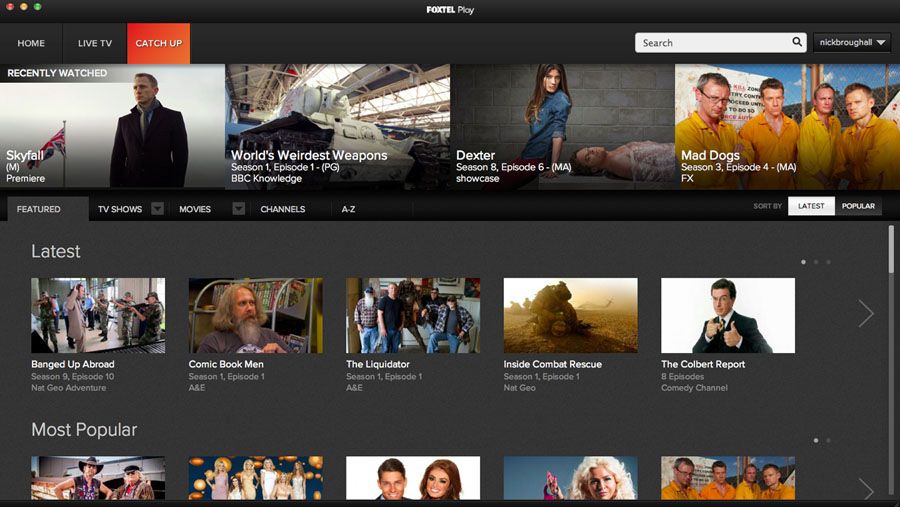This screenshot has height=507, width=900.
Task: Advance the Latest row with right arrow
Action: 866,314
